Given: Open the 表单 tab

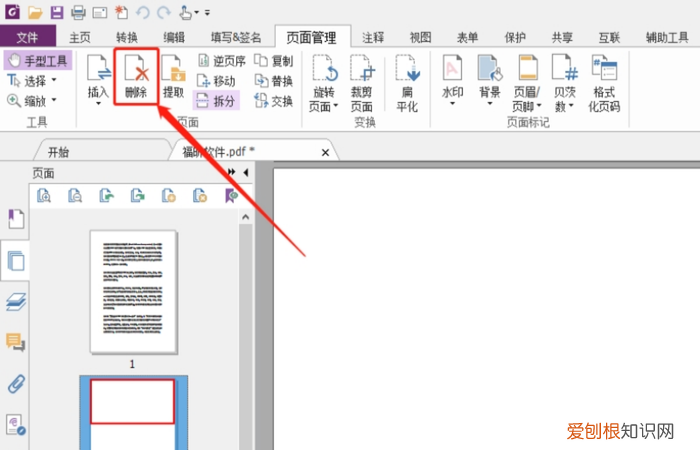Looking at the screenshot, I should tap(467, 38).
